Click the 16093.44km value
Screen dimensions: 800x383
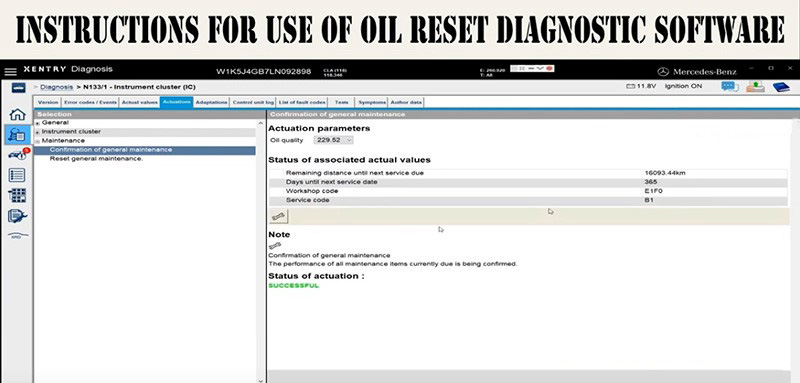[x=665, y=173]
